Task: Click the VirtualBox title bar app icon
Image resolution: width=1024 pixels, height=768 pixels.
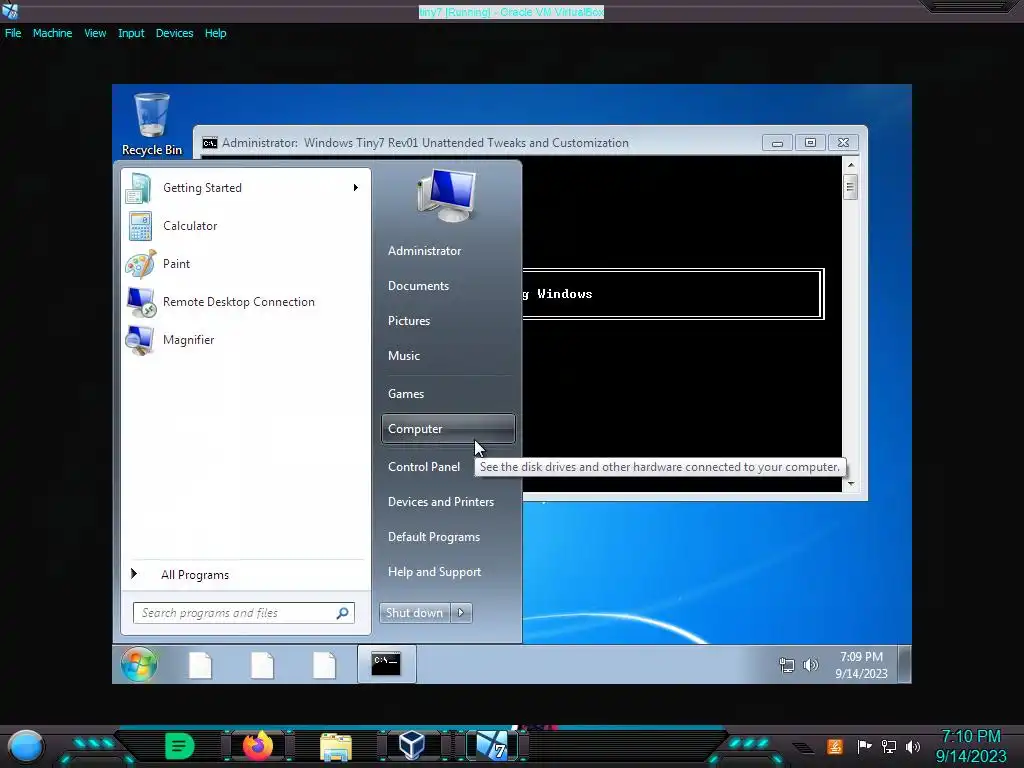Action: [x=10, y=11]
